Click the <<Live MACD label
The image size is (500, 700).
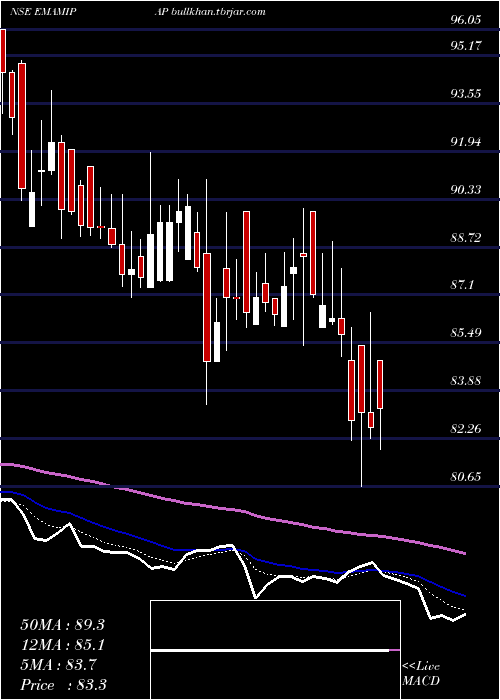(x=421, y=674)
